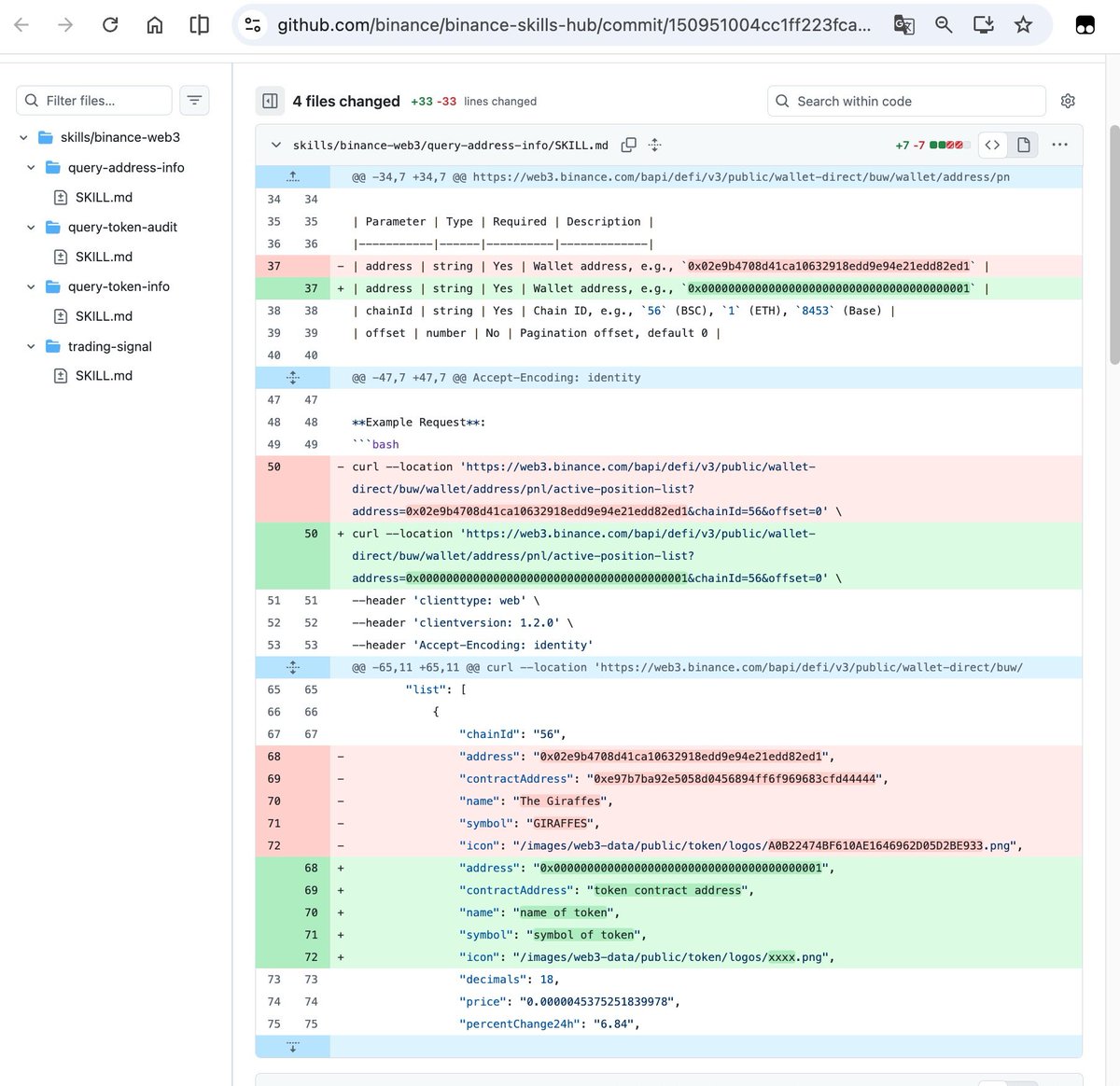Click the browser address bar URL

point(574,25)
